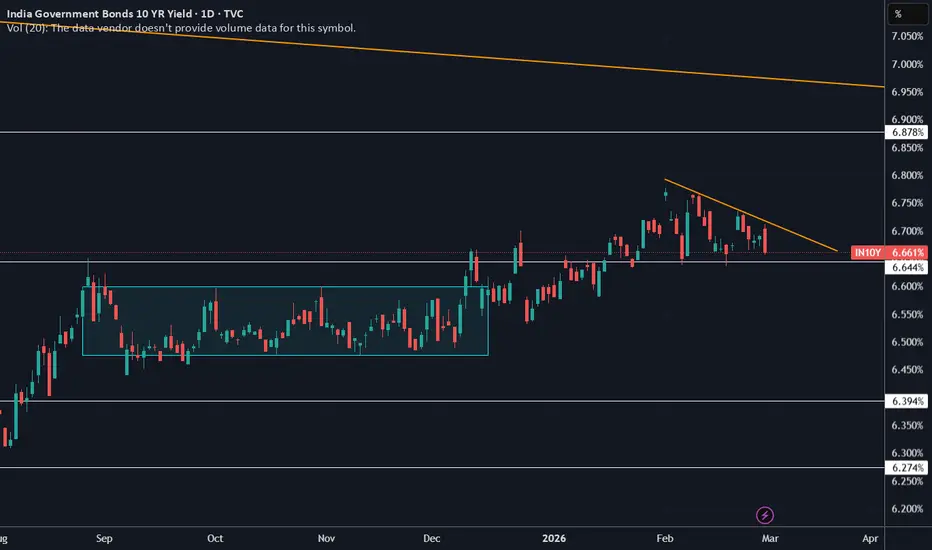Click the Vol (20) indicator message
The image size is (932, 550).
coord(181,28)
